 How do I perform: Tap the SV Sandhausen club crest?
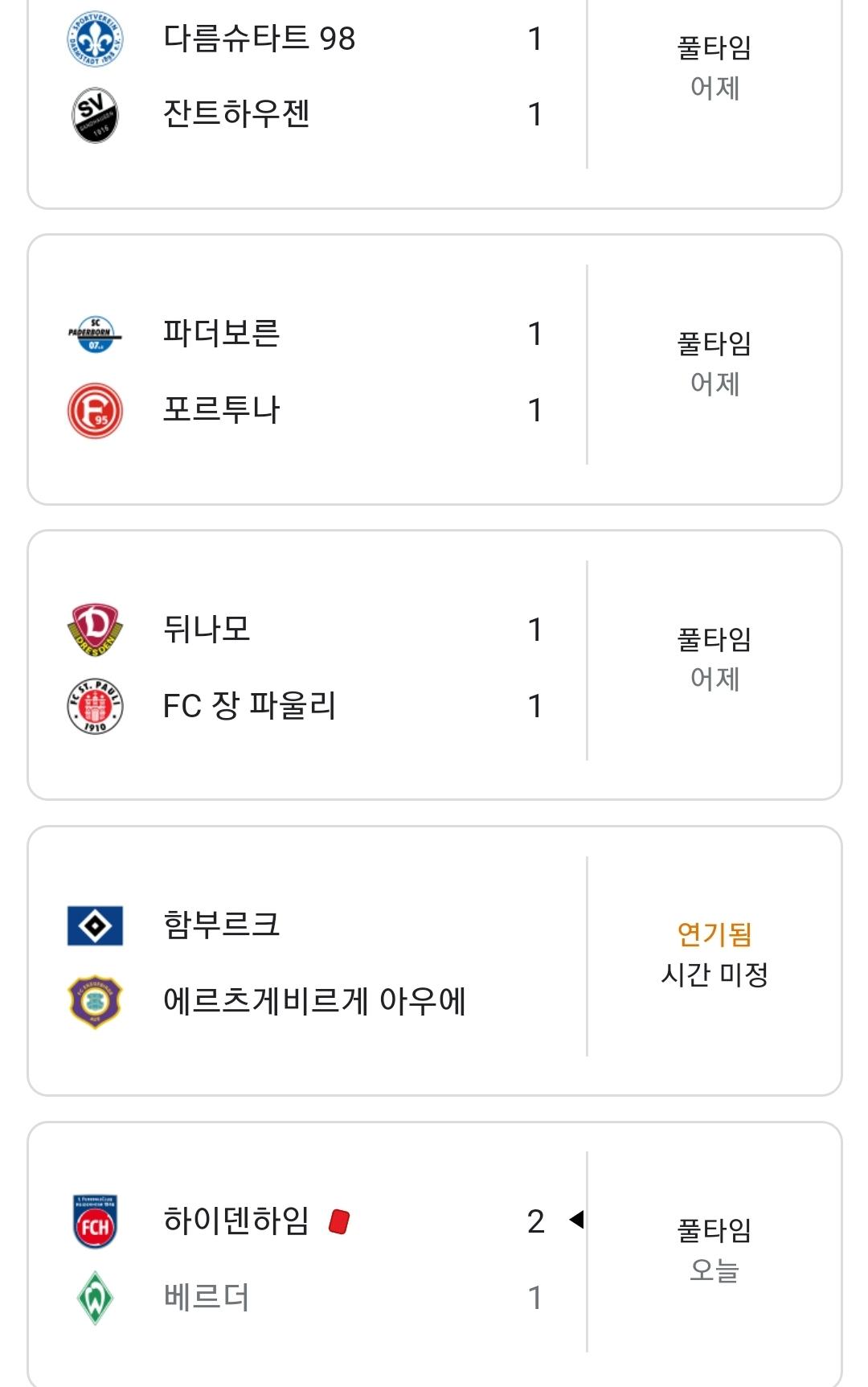95,114
